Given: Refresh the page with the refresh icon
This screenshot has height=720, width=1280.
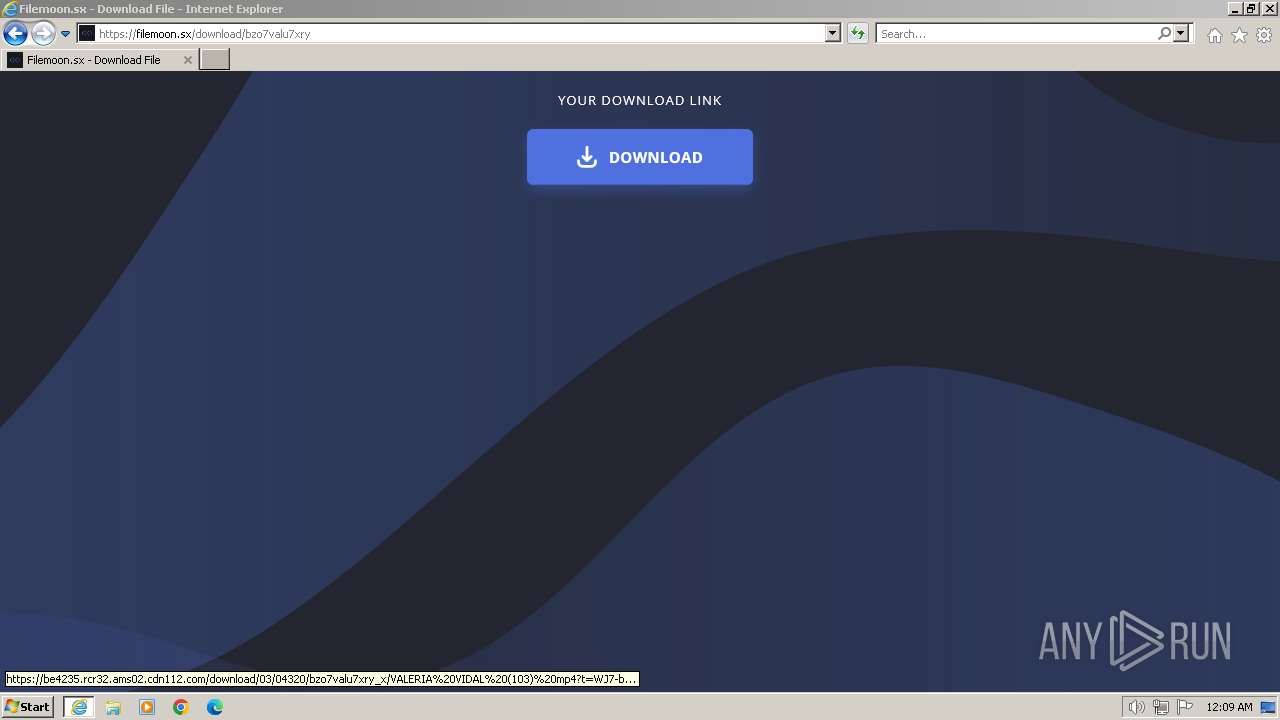Looking at the screenshot, I should (858, 34).
